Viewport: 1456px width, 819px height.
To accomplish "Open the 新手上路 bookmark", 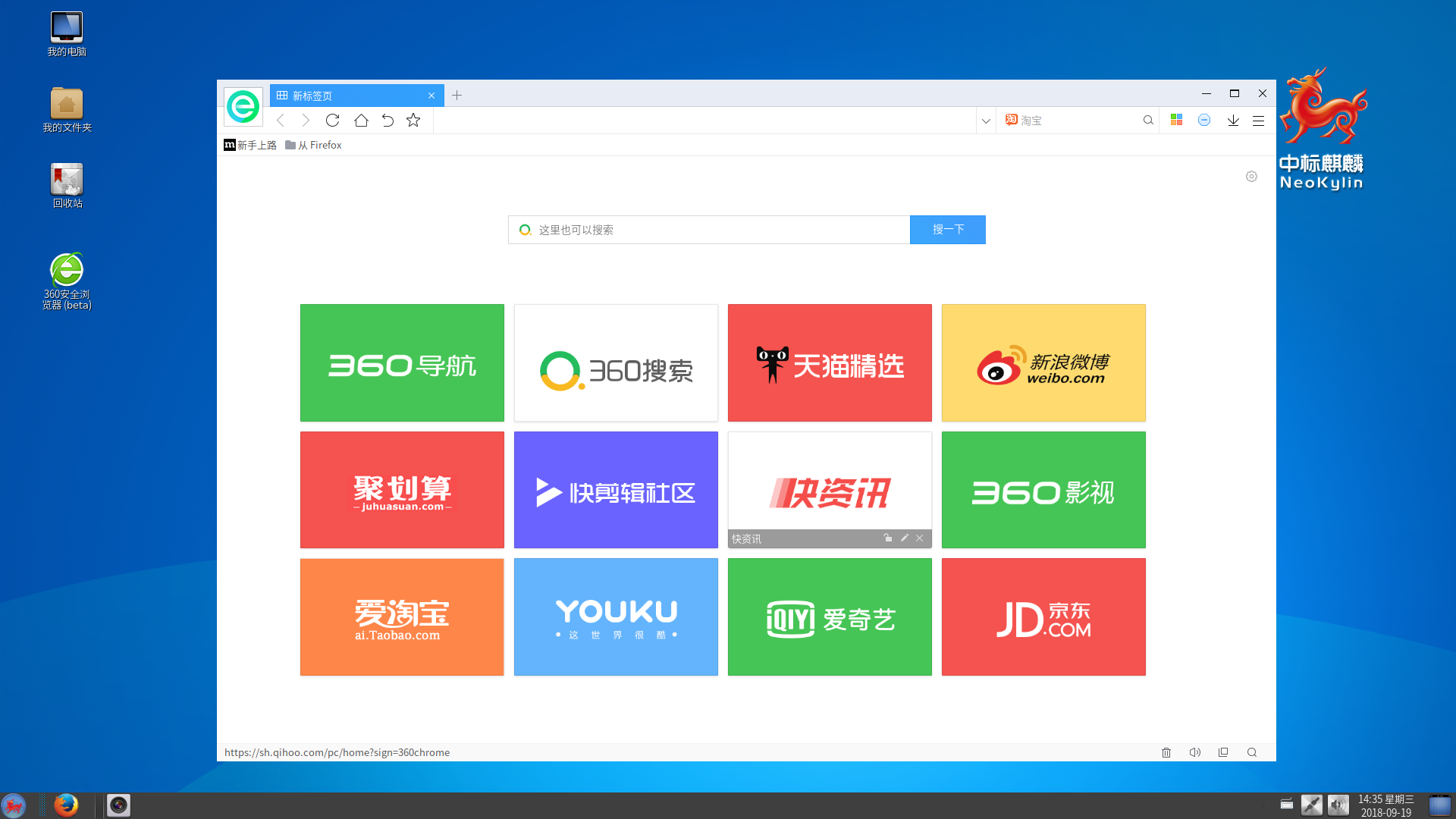I will (250, 145).
